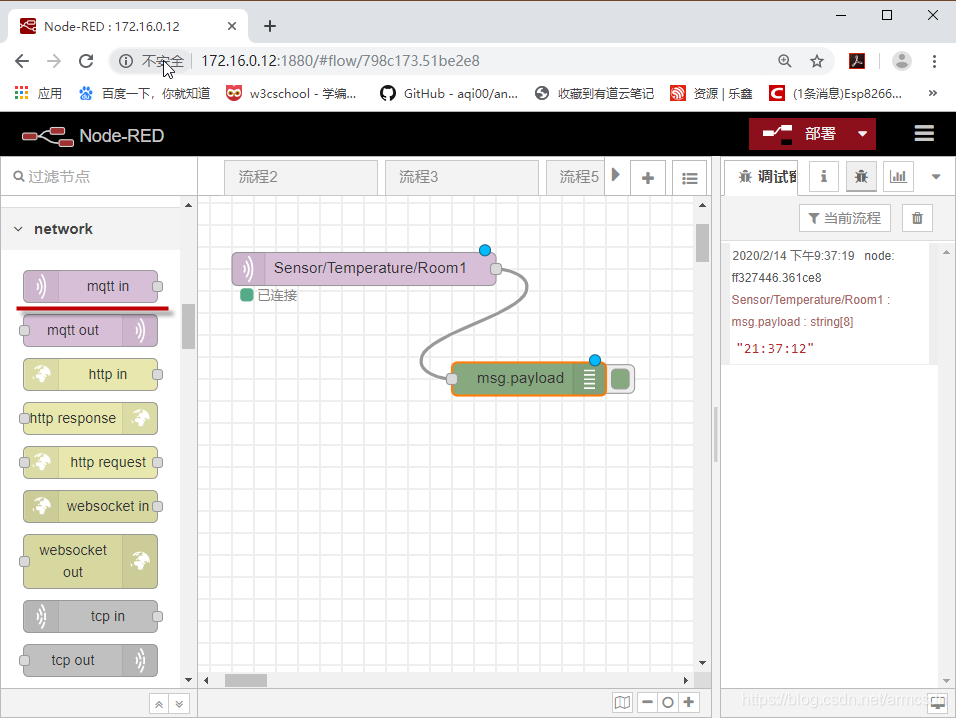Open the dashboard chart sidebar icon

pyautogui.click(x=898, y=177)
